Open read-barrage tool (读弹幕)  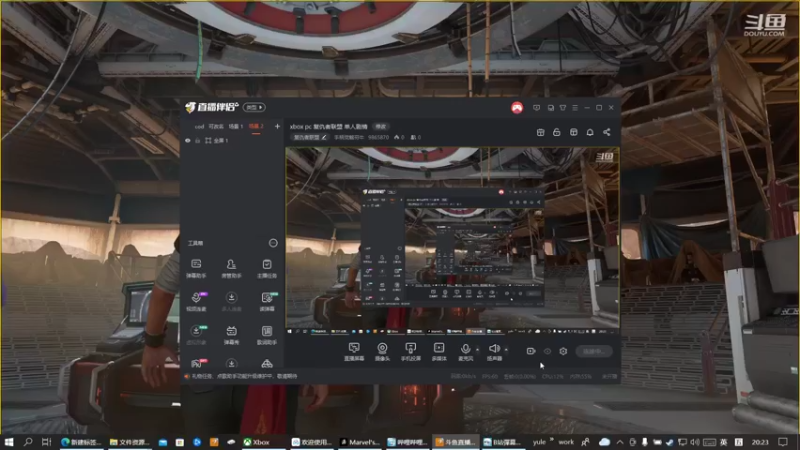tap(267, 302)
